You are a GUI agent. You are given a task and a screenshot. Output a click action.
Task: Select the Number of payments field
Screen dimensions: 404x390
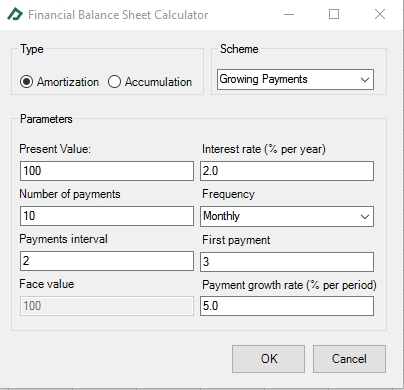click(x=107, y=216)
